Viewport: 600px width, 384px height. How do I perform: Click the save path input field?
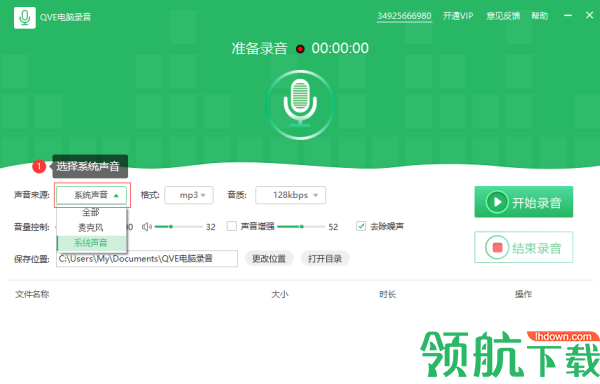[147, 259]
